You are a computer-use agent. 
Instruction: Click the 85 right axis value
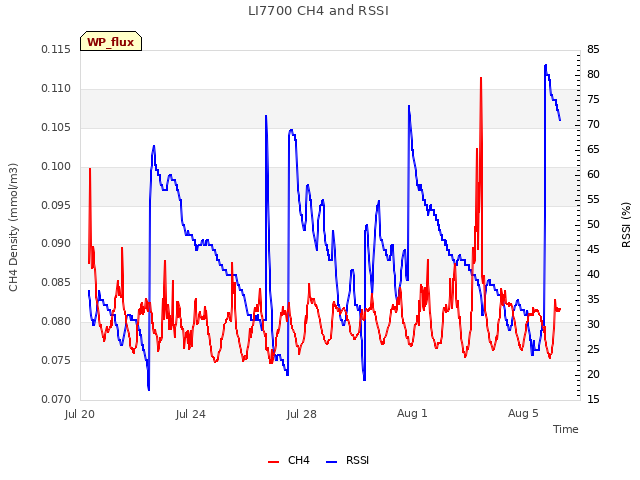pyautogui.click(x=593, y=49)
